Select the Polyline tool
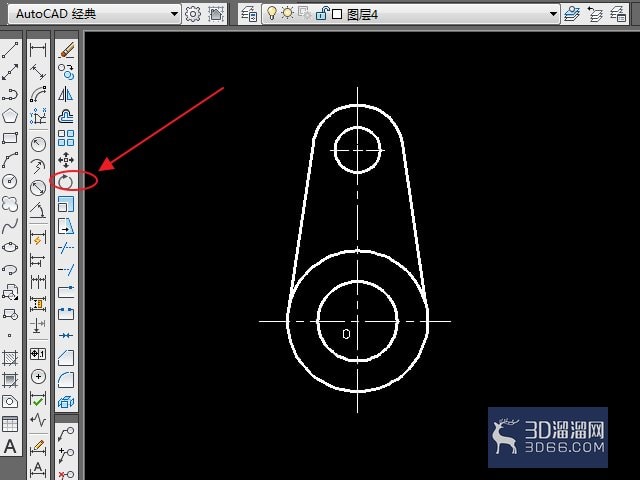 pyautogui.click(x=10, y=94)
